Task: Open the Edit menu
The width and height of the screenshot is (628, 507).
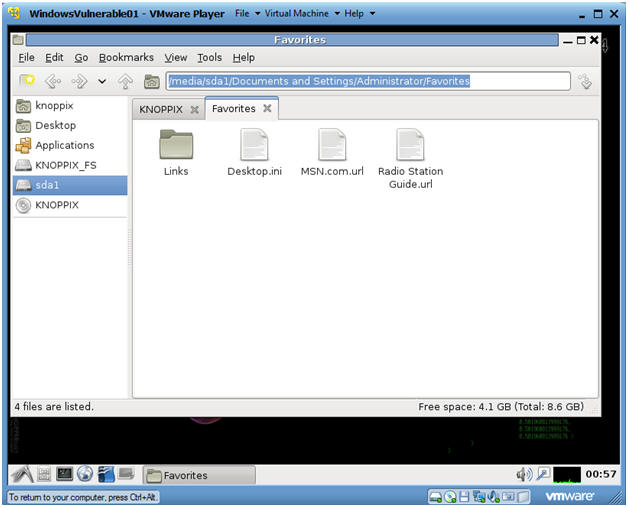Action: click(x=54, y=58)
